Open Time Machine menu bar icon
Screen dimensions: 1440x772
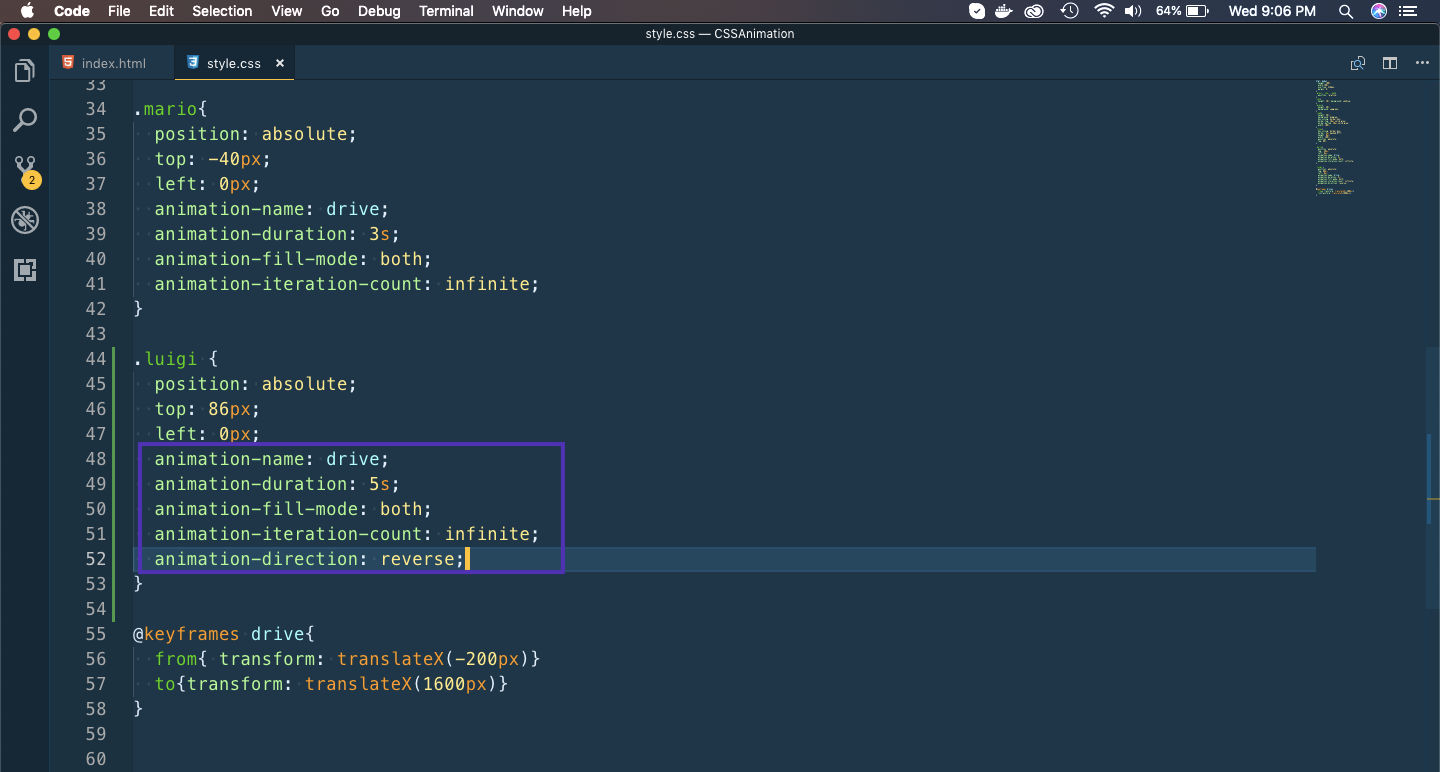tap(1070, 11)
